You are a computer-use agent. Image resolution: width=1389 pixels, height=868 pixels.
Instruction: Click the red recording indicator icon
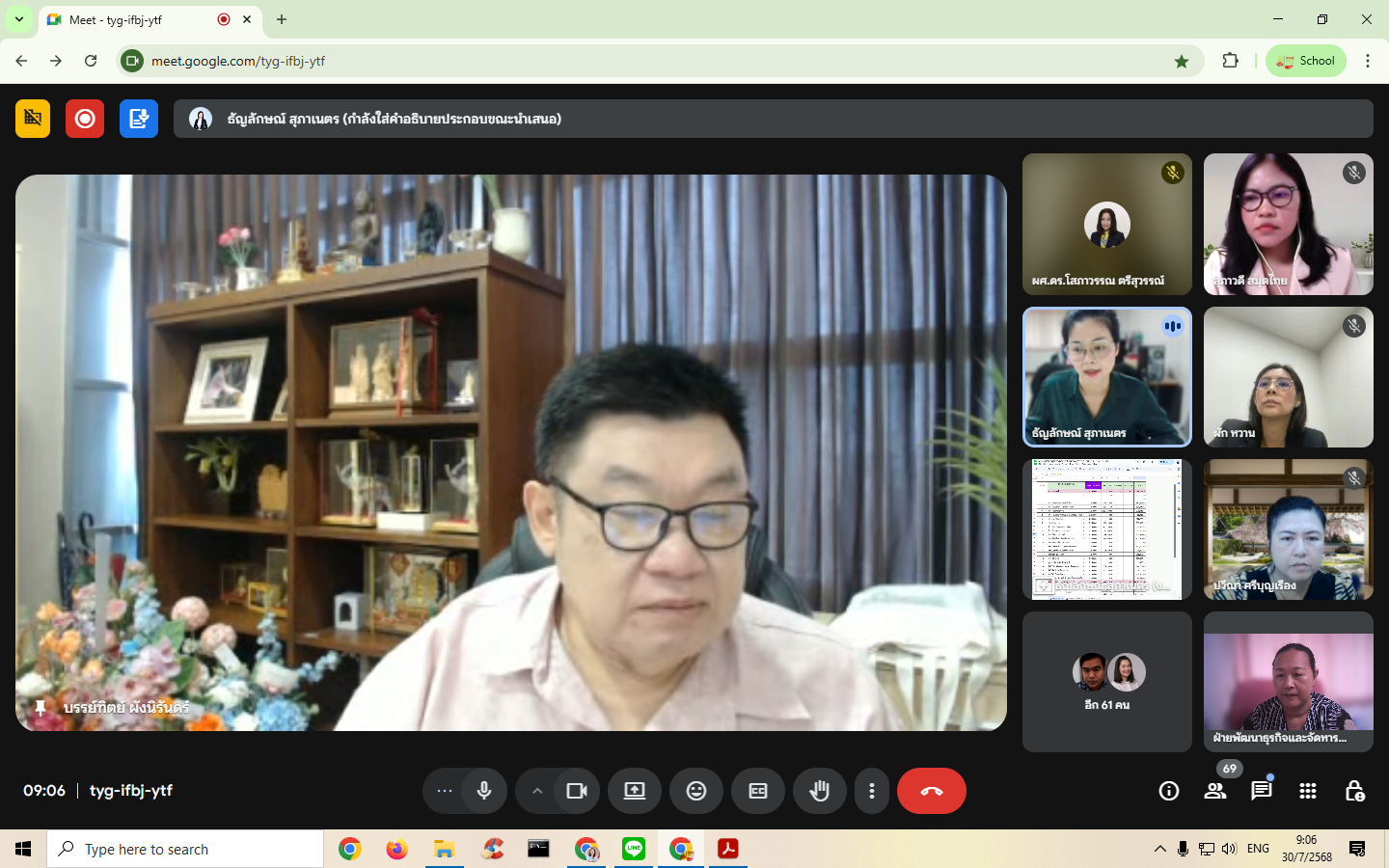85,119
